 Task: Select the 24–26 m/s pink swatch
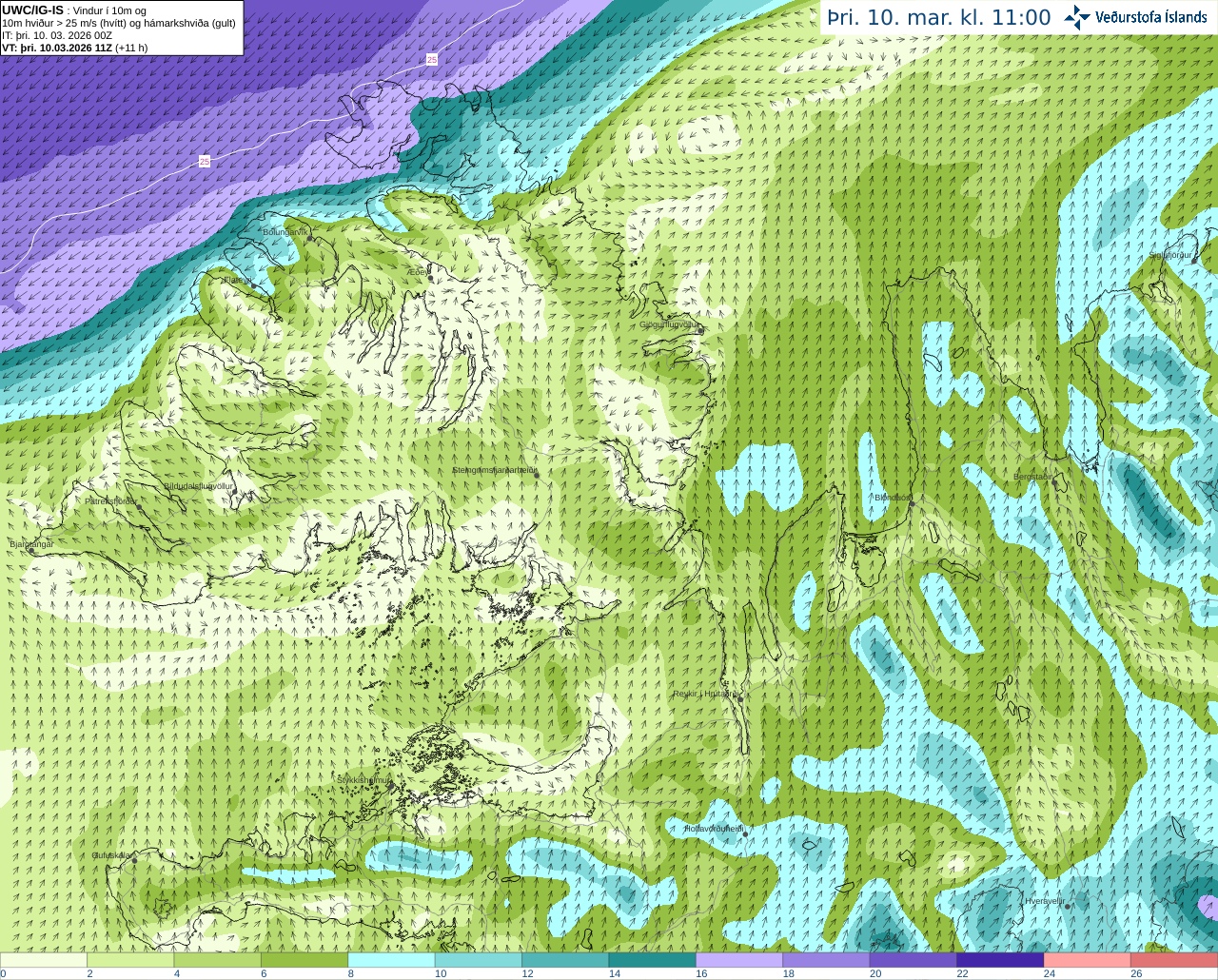(x=1087, y=960)
